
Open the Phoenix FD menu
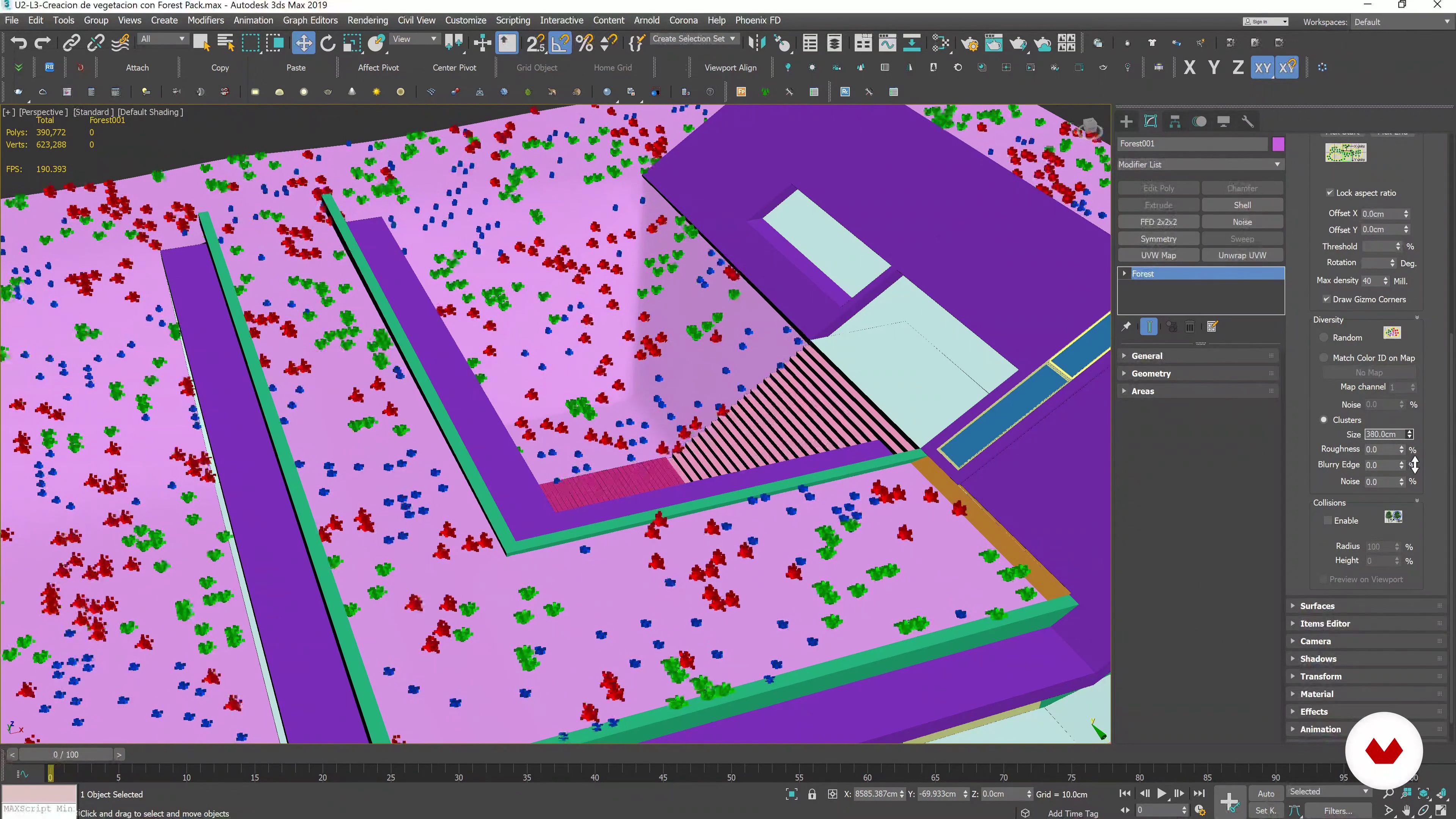pos(758,20)
